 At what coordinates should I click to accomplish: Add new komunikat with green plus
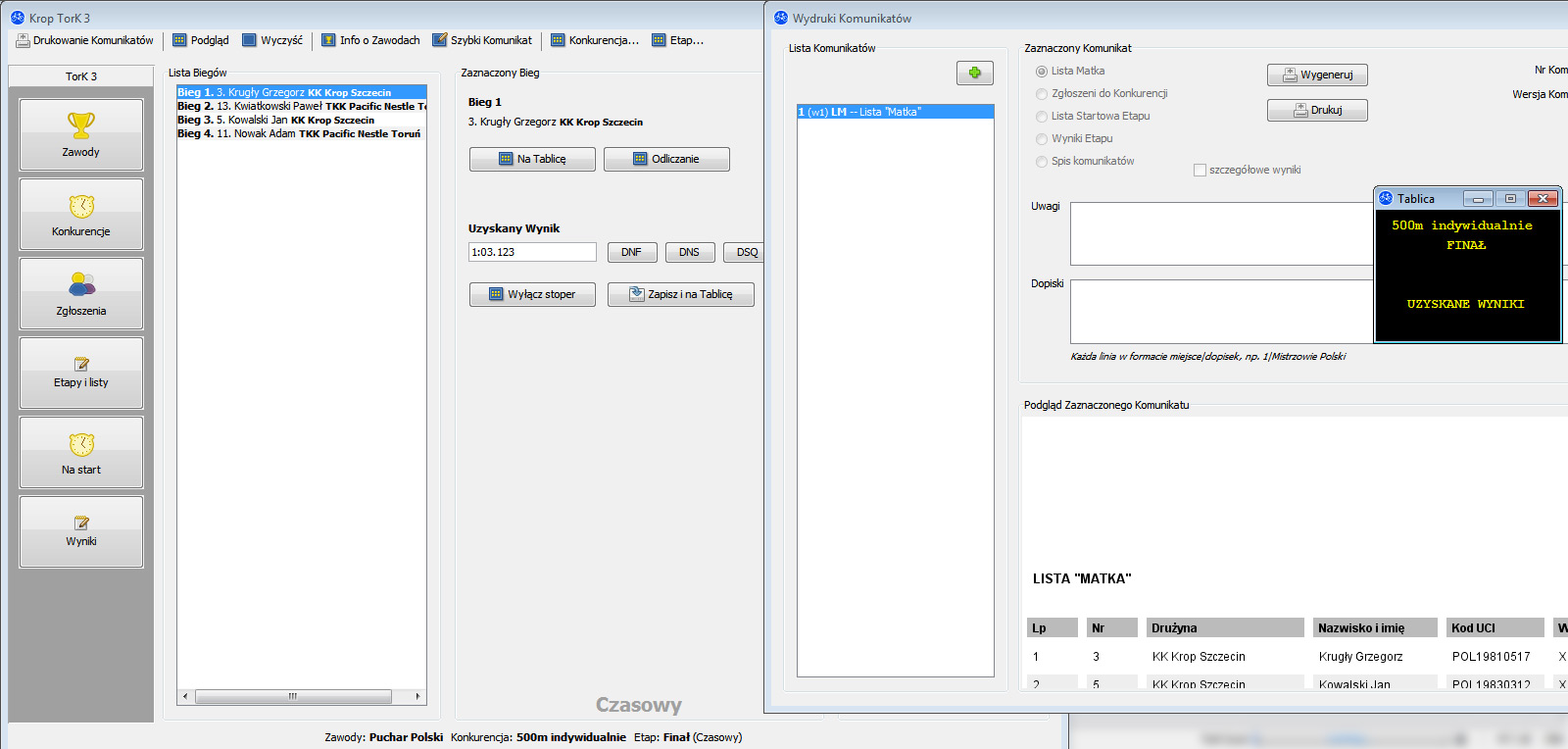coord(974,73)
